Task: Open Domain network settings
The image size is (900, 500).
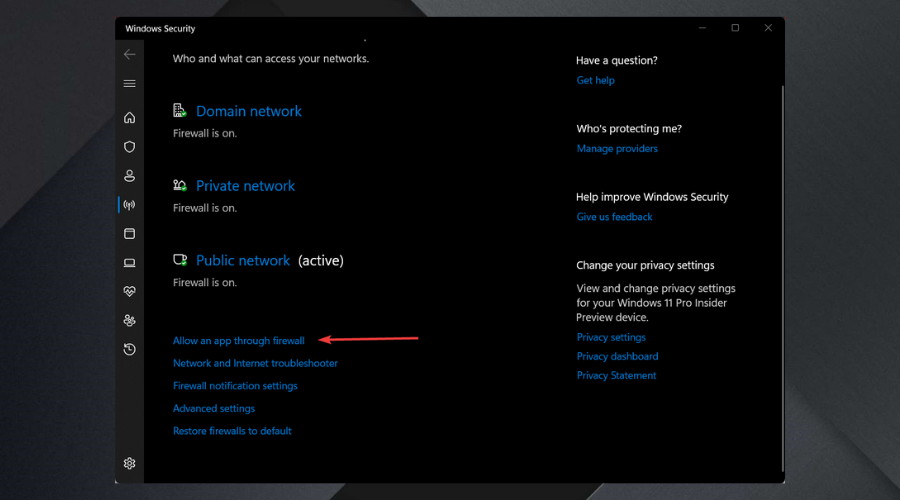Action: pos(248,111)
